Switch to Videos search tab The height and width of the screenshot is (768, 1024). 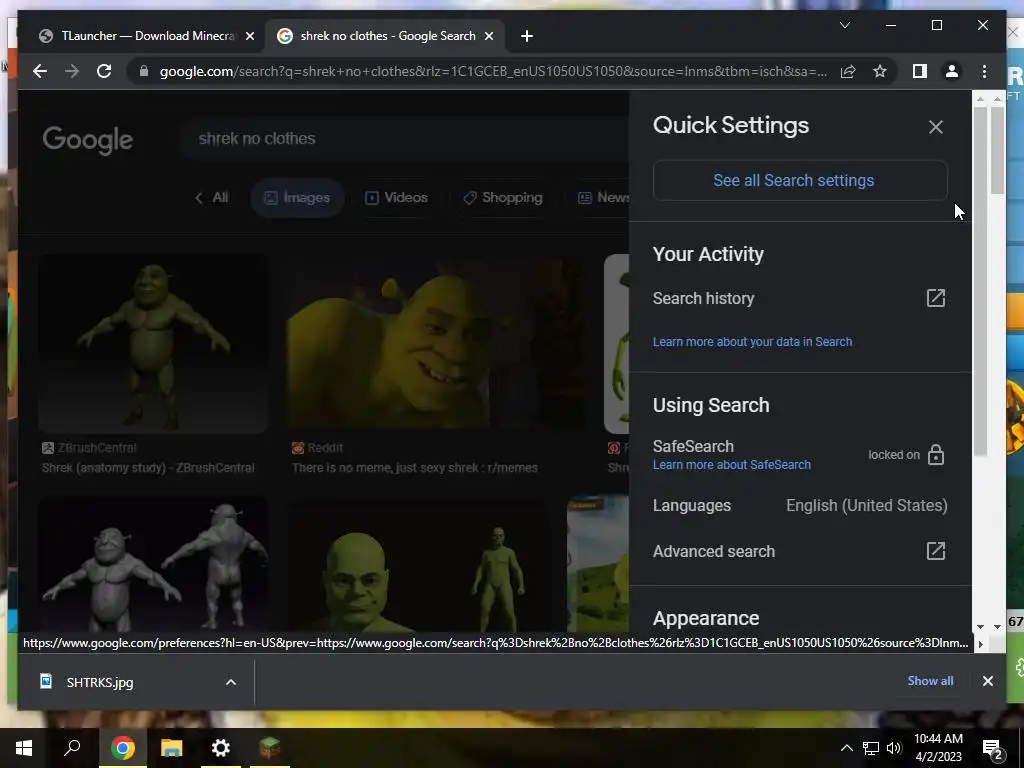[396, 197]
